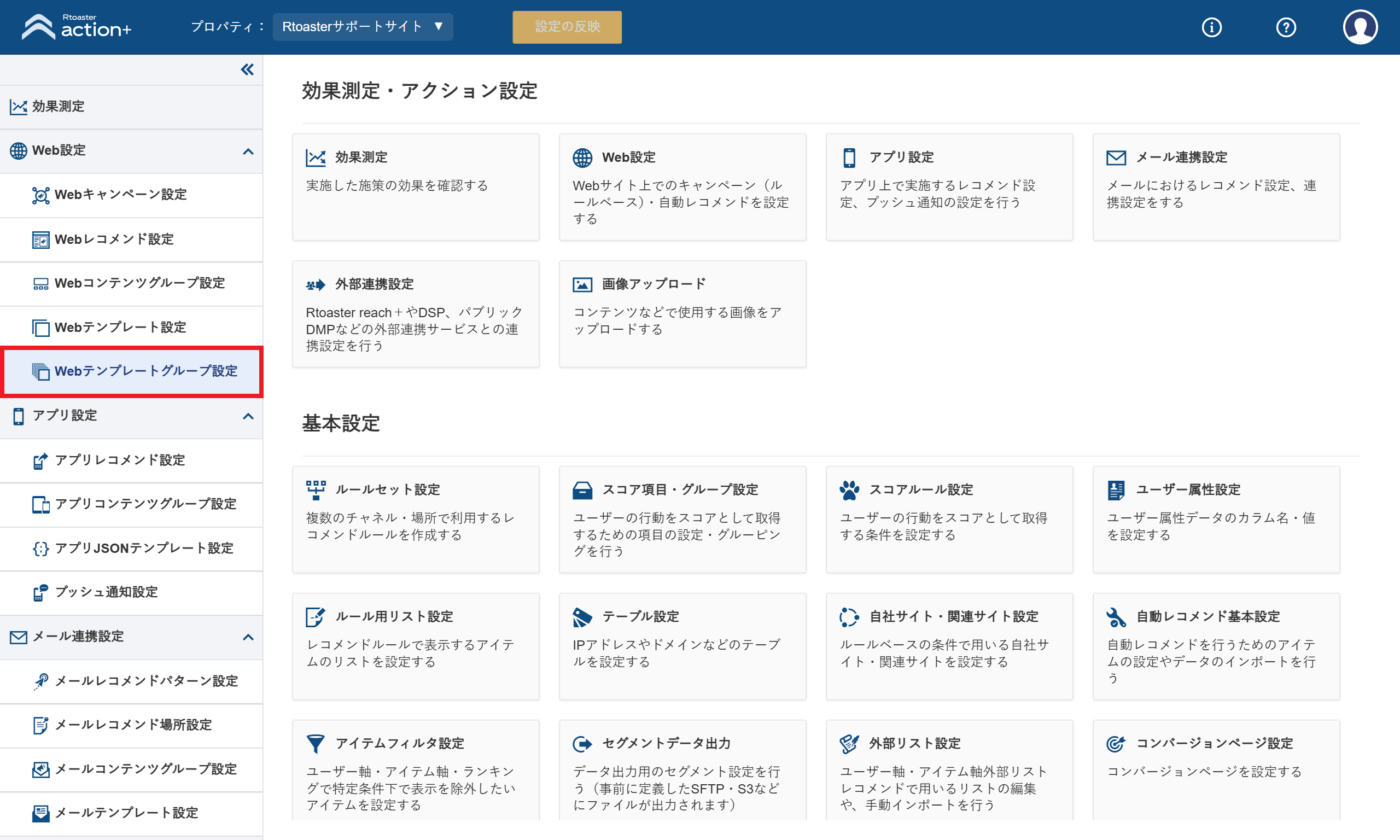Viewport: 1400px width, 840px height.
Task: Open the ルールセット設定 card title
Action: [388, 489]
